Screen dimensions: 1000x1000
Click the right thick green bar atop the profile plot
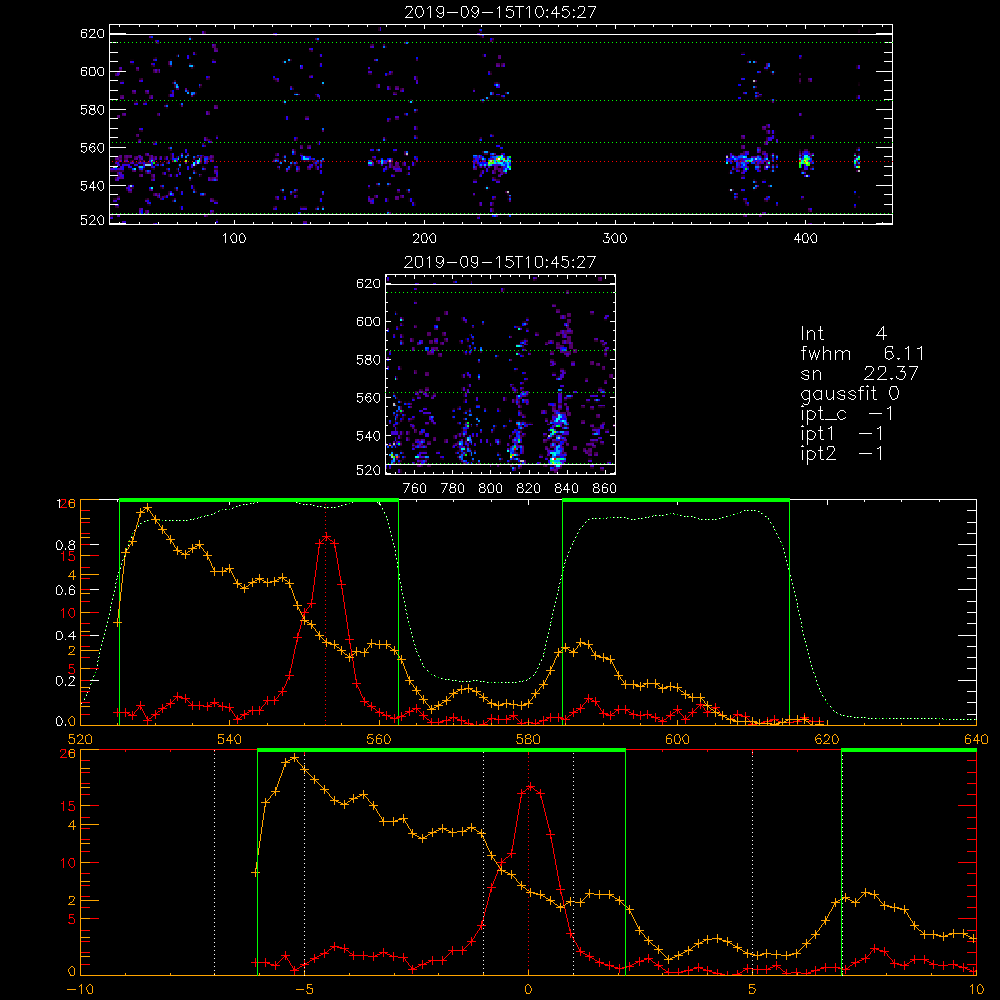(x=676, y=500)
